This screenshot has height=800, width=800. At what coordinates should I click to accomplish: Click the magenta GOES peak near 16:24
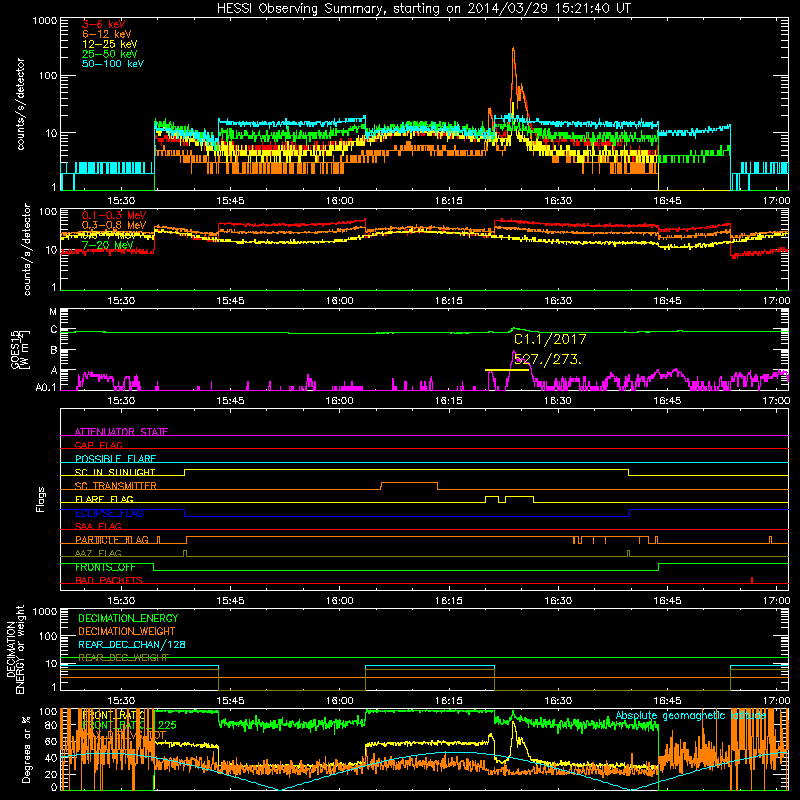[514, 352]
